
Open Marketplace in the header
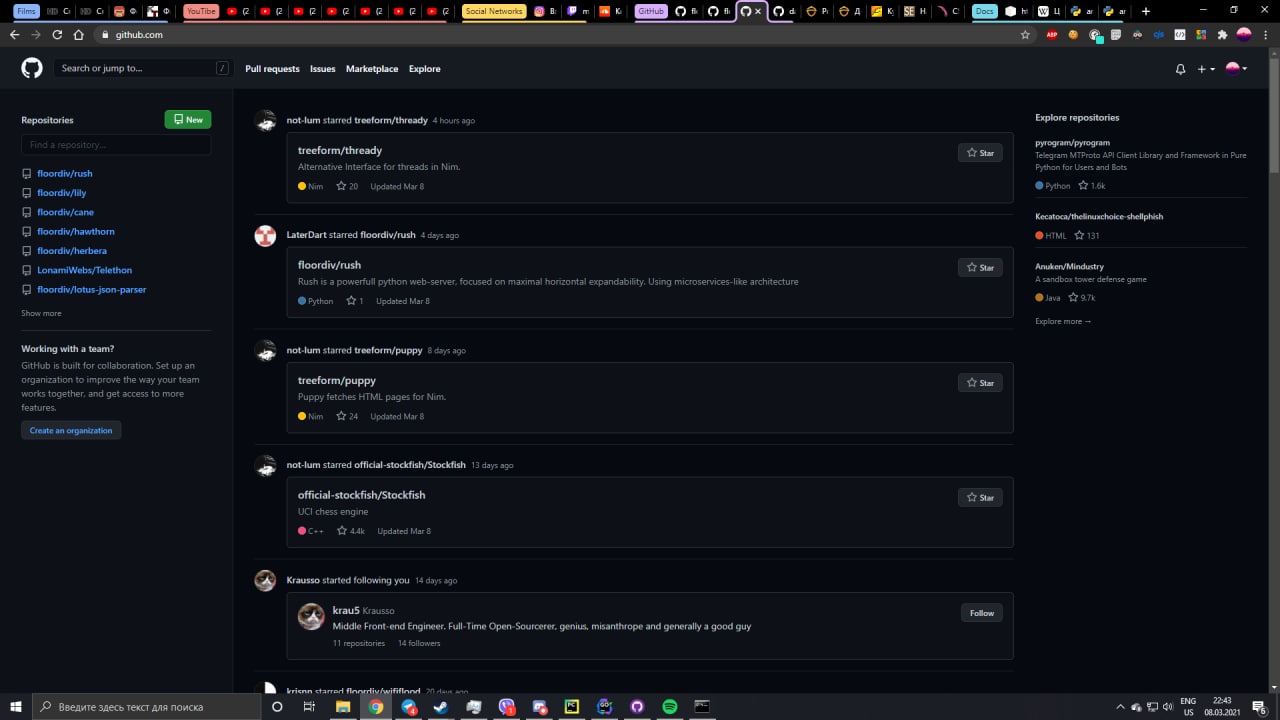pos(372,69)
